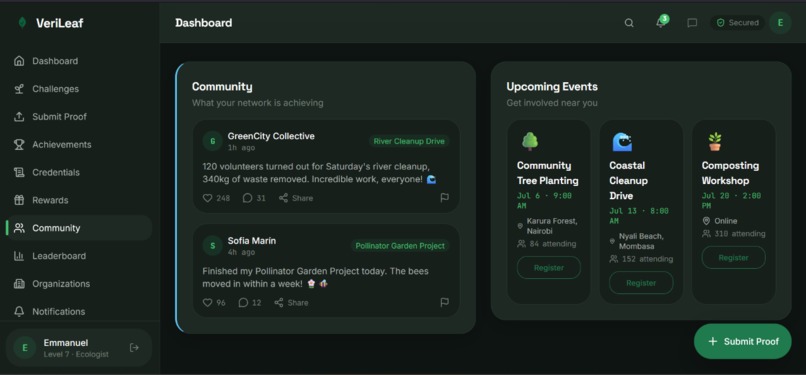Click the Community Tree Planting title

(x=548, y=173)
